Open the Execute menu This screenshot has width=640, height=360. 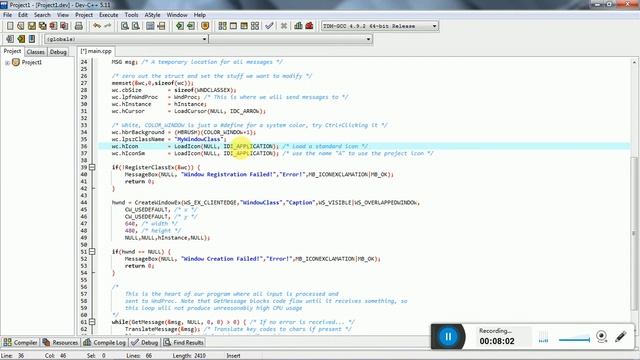point(109,15)
